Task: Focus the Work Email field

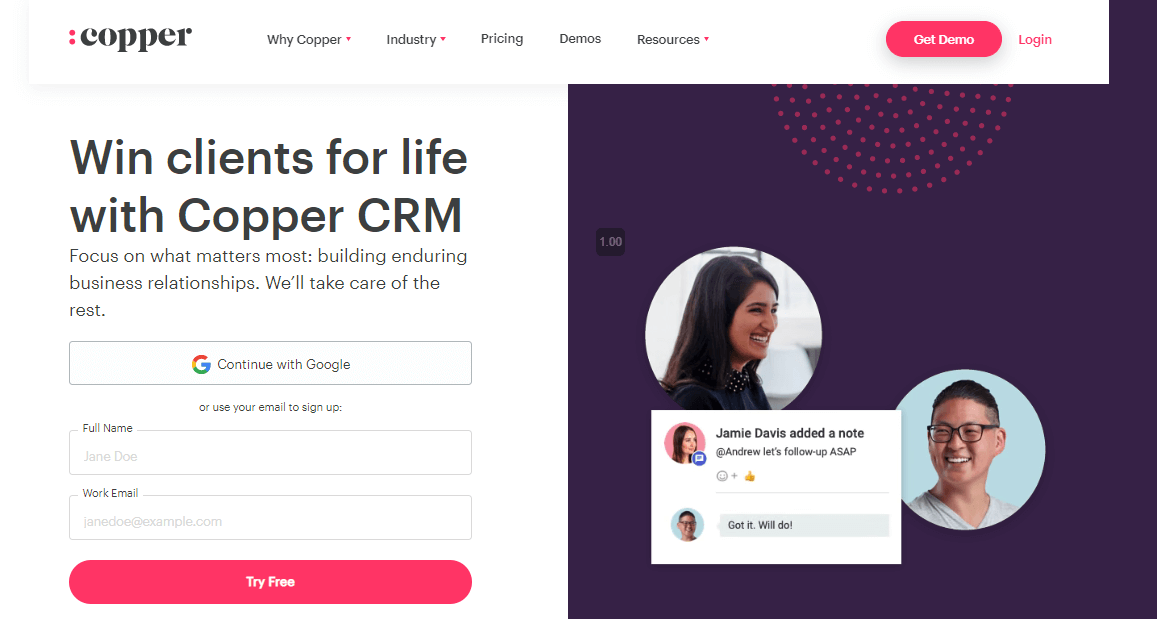Action: (270, 517)
